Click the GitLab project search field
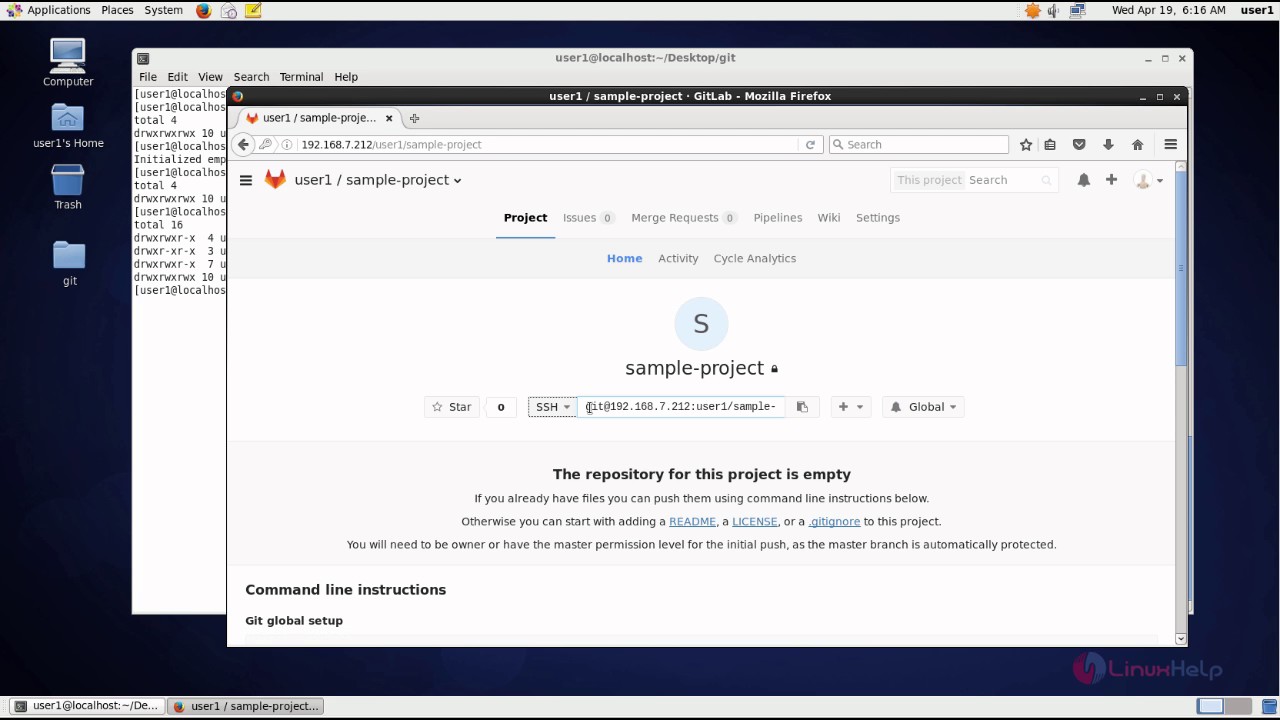 click(x=974, y=180)
